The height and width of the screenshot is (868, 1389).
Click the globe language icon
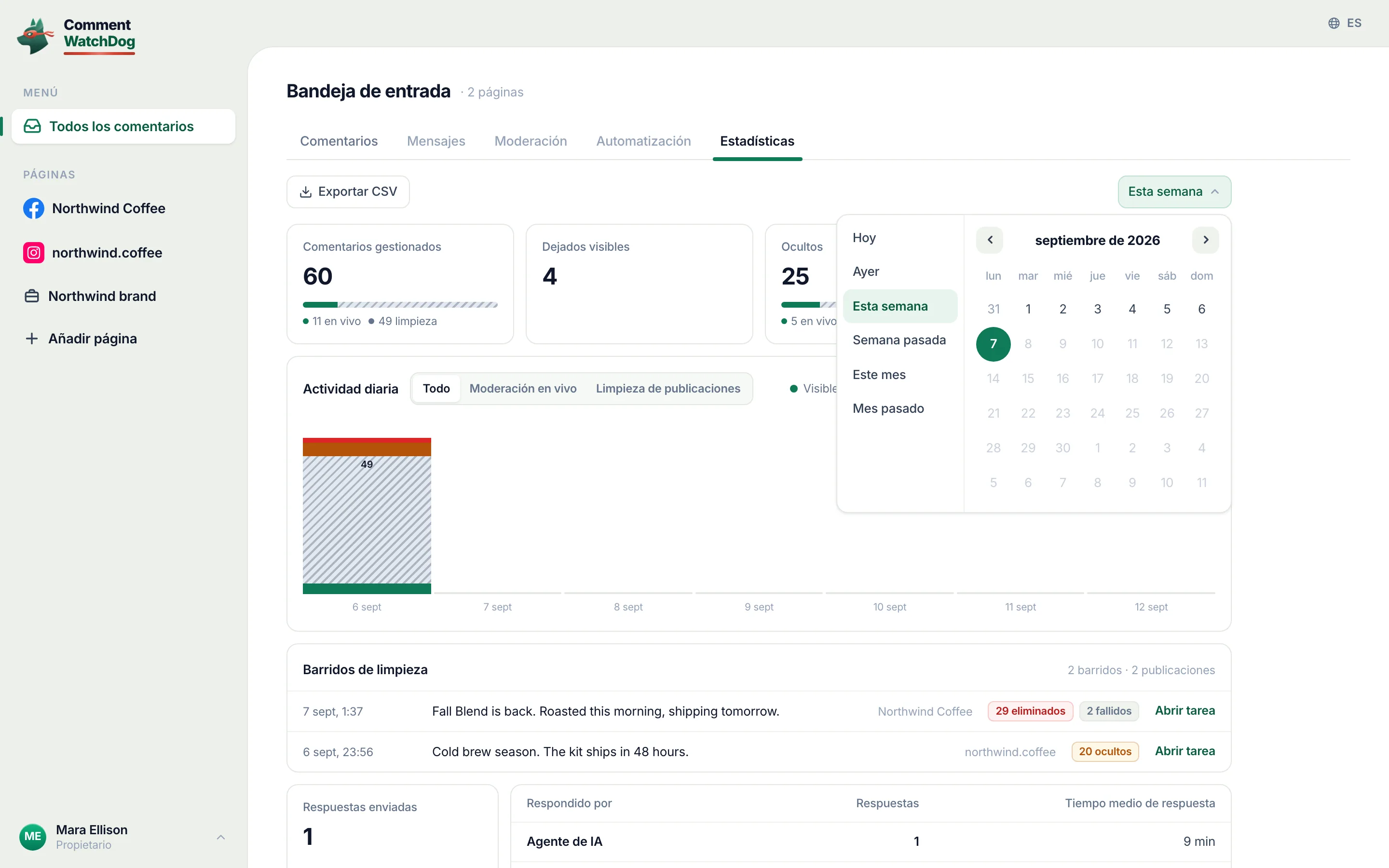point(1334,23)
